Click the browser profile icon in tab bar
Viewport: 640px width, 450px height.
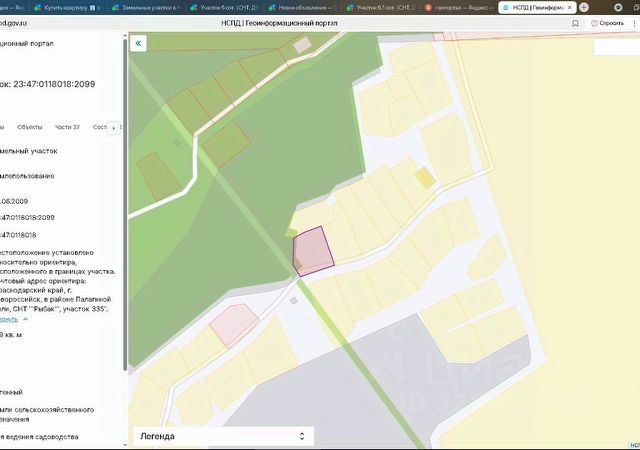[x=619, y=7]
